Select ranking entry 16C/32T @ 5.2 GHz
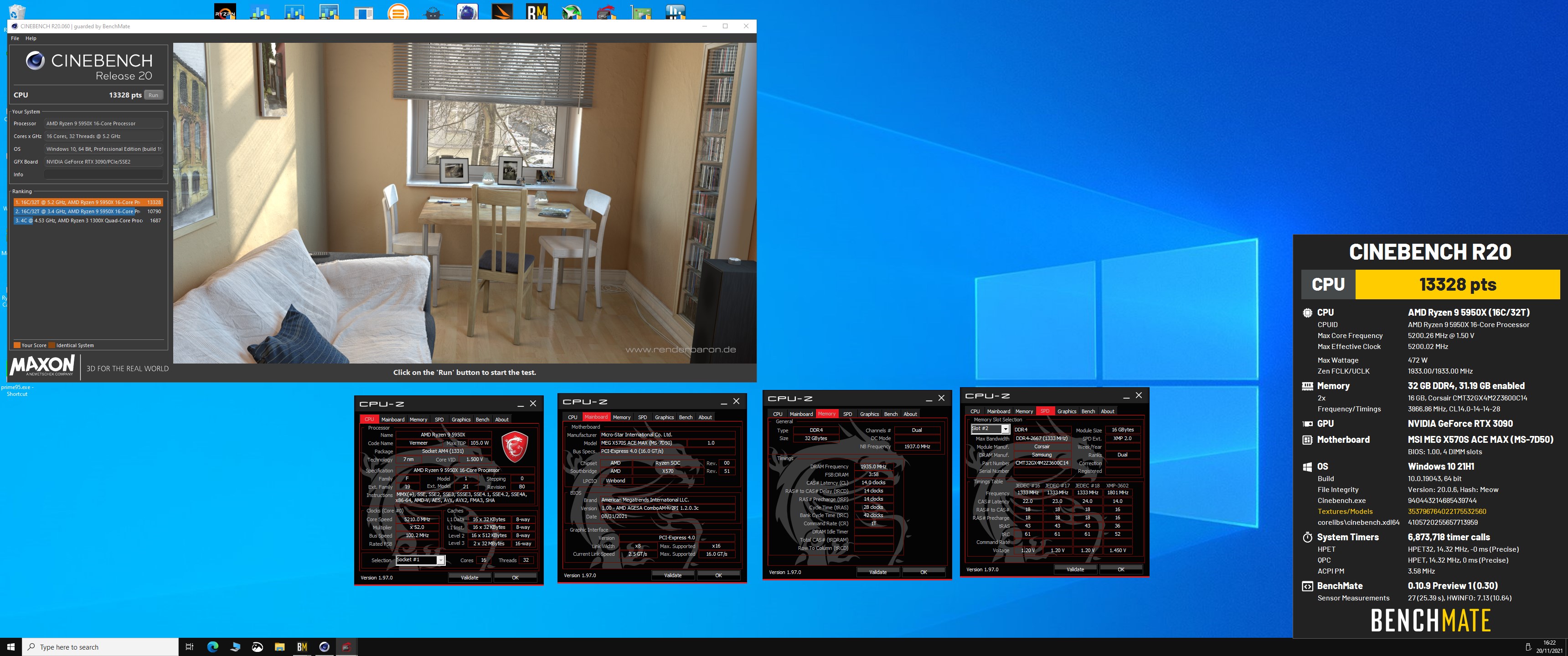 [88, 202]
